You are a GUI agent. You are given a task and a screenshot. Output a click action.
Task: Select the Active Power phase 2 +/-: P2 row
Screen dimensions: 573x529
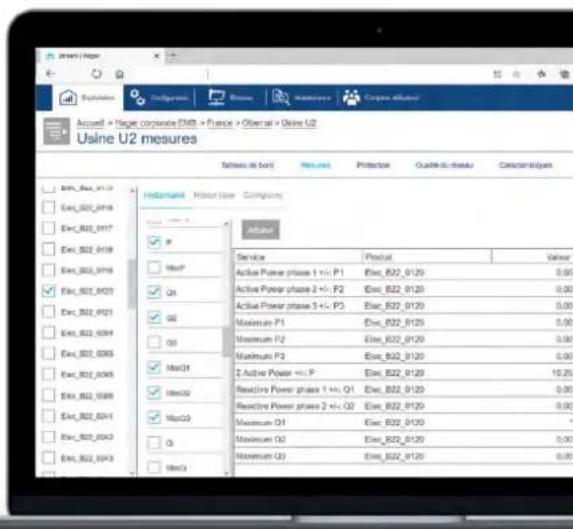[x=403, y=289]
